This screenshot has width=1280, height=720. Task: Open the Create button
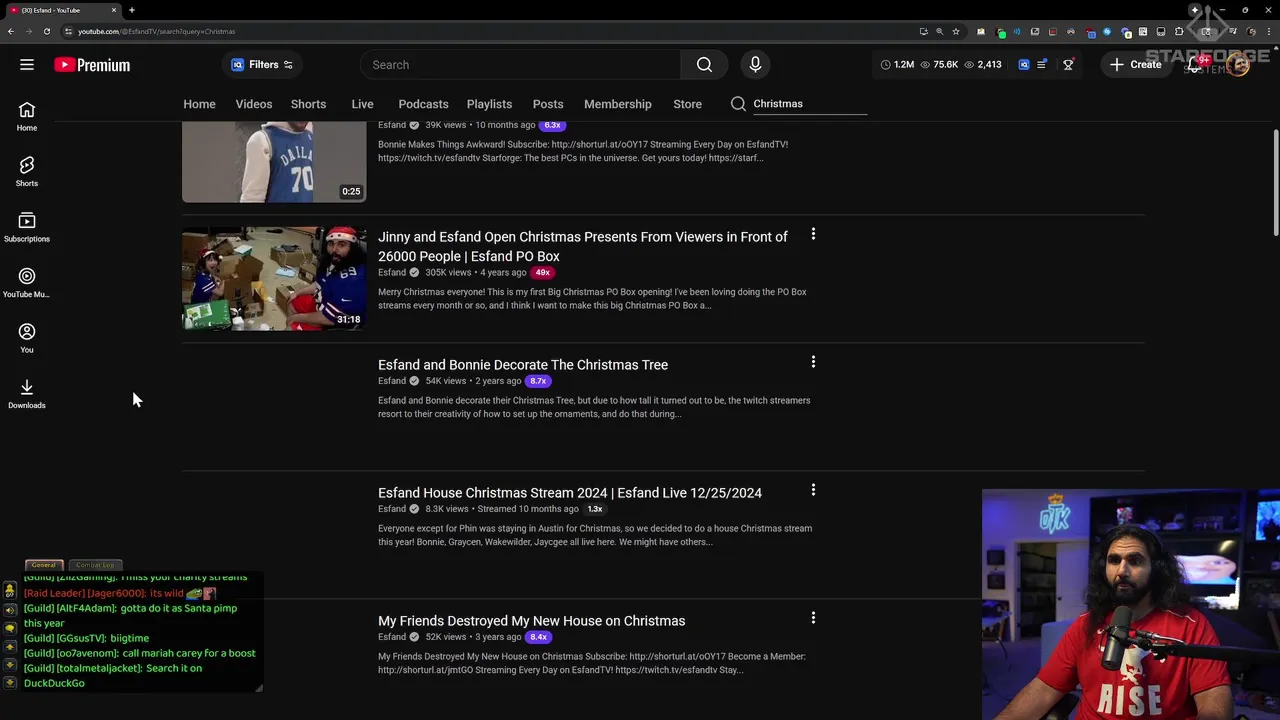[1135, 65]
